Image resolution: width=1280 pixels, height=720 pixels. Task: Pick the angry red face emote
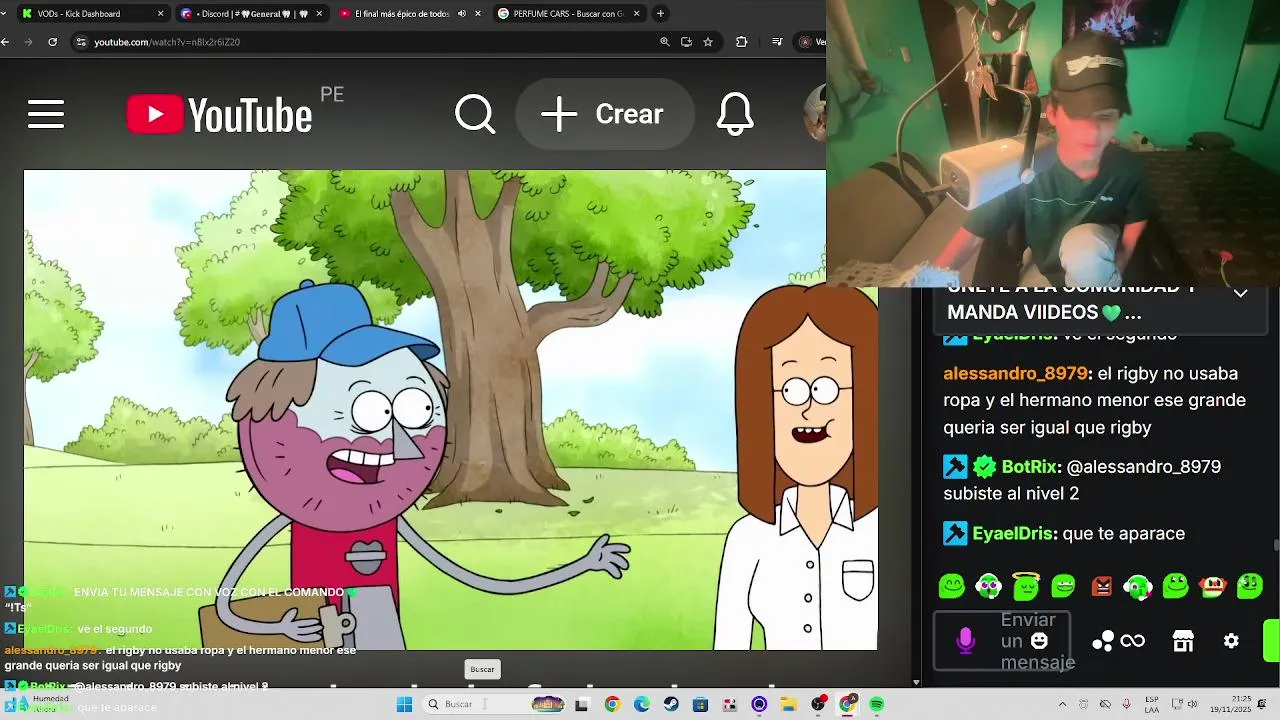pyautogui.click(x=1101, y=586)
